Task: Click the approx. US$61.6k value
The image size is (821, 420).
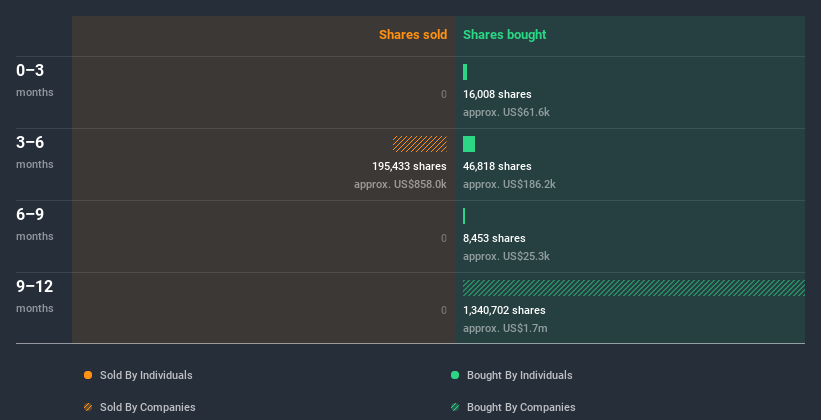Action: pyautogui.click(x=506, y=112)
